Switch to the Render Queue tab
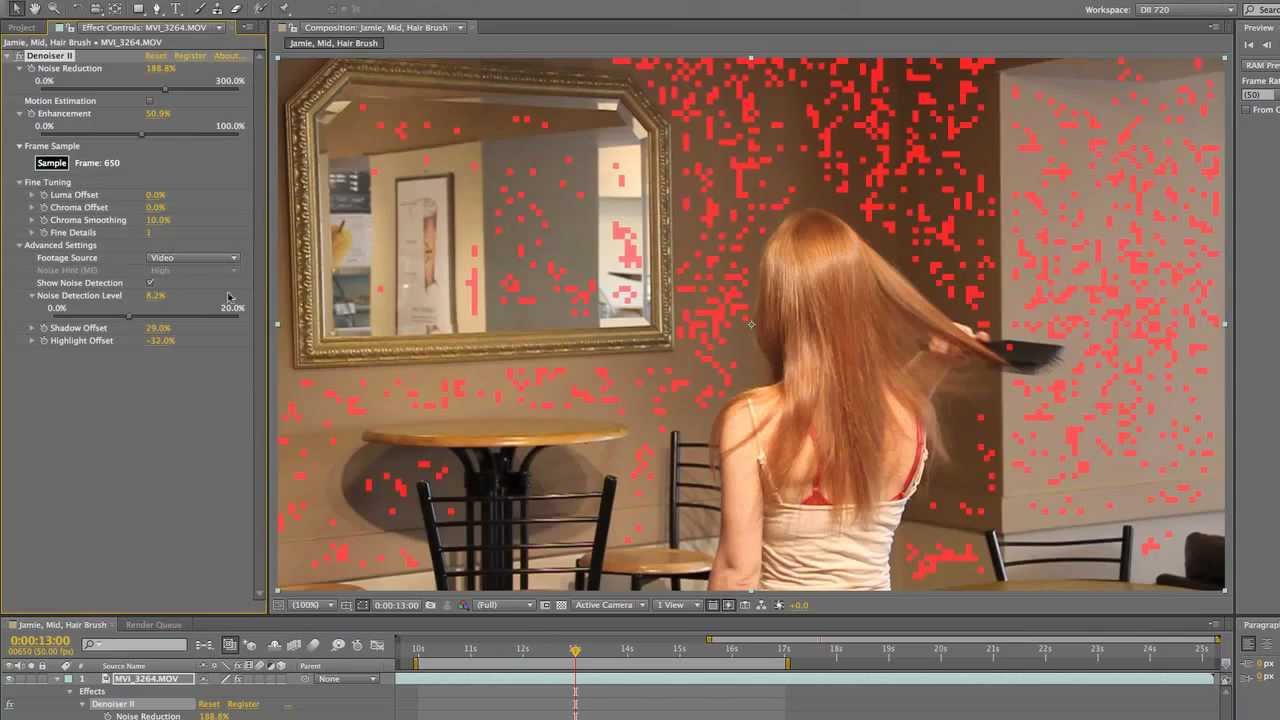The height and width of the screenshot is (720, 1280). (x=154, y=625)
